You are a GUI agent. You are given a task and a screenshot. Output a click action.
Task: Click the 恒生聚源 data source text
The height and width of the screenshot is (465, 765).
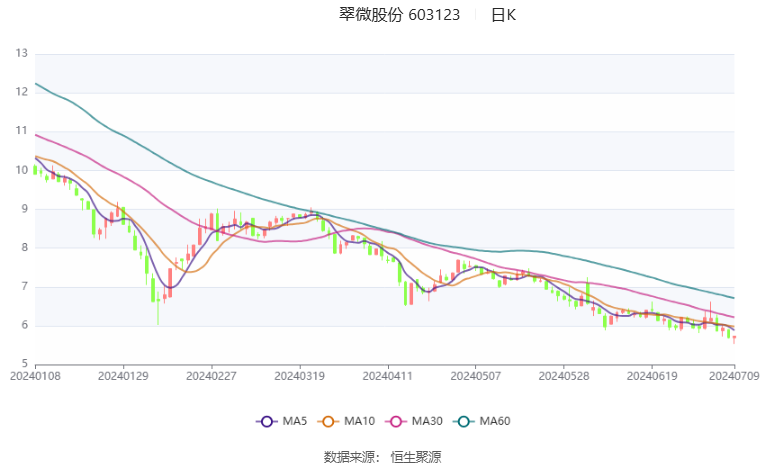pyautogui.click(x=415, y=456)
